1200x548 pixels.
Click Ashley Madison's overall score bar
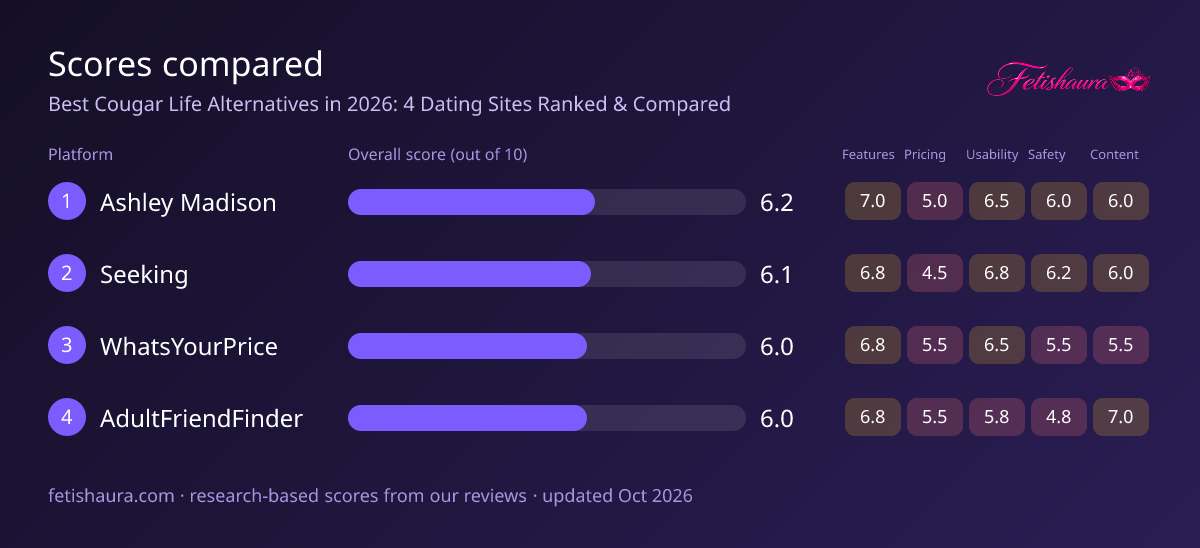click(546, 201)
